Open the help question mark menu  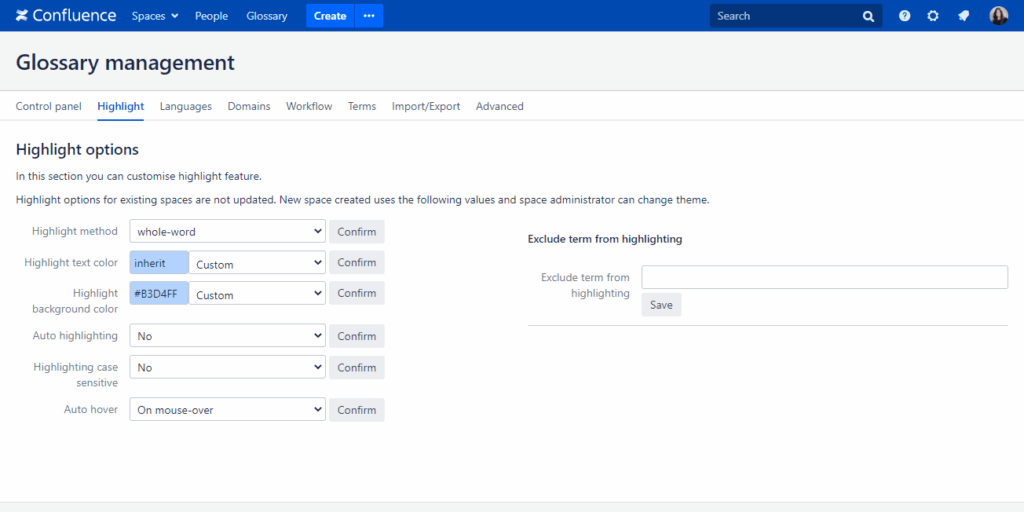pos(904,16)
